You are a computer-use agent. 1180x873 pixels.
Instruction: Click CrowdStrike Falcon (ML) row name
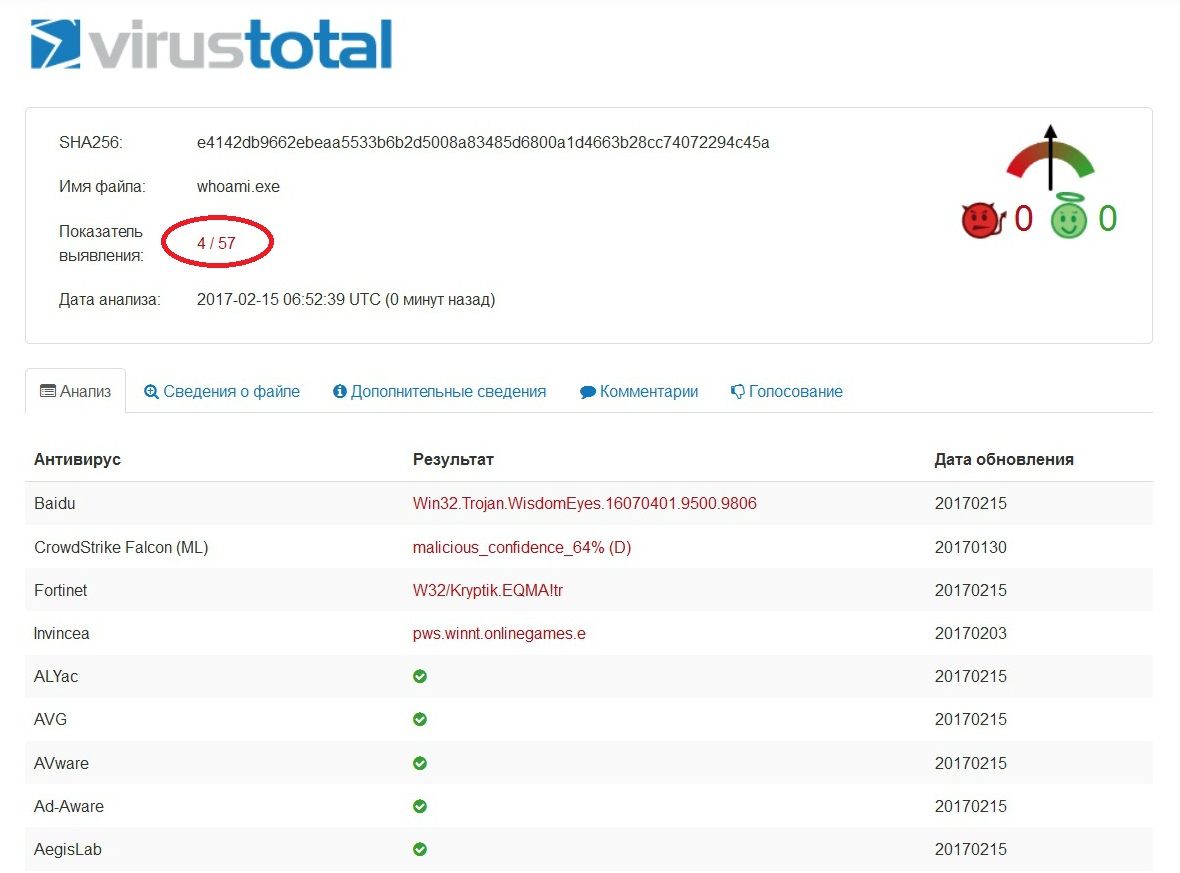coord(121,547)
